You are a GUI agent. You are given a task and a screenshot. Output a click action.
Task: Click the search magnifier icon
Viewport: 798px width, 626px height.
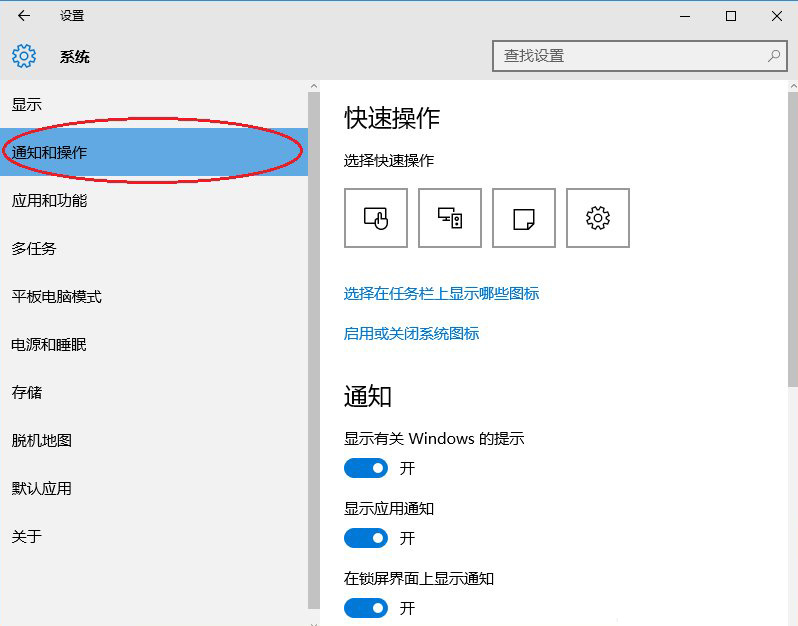774,55
